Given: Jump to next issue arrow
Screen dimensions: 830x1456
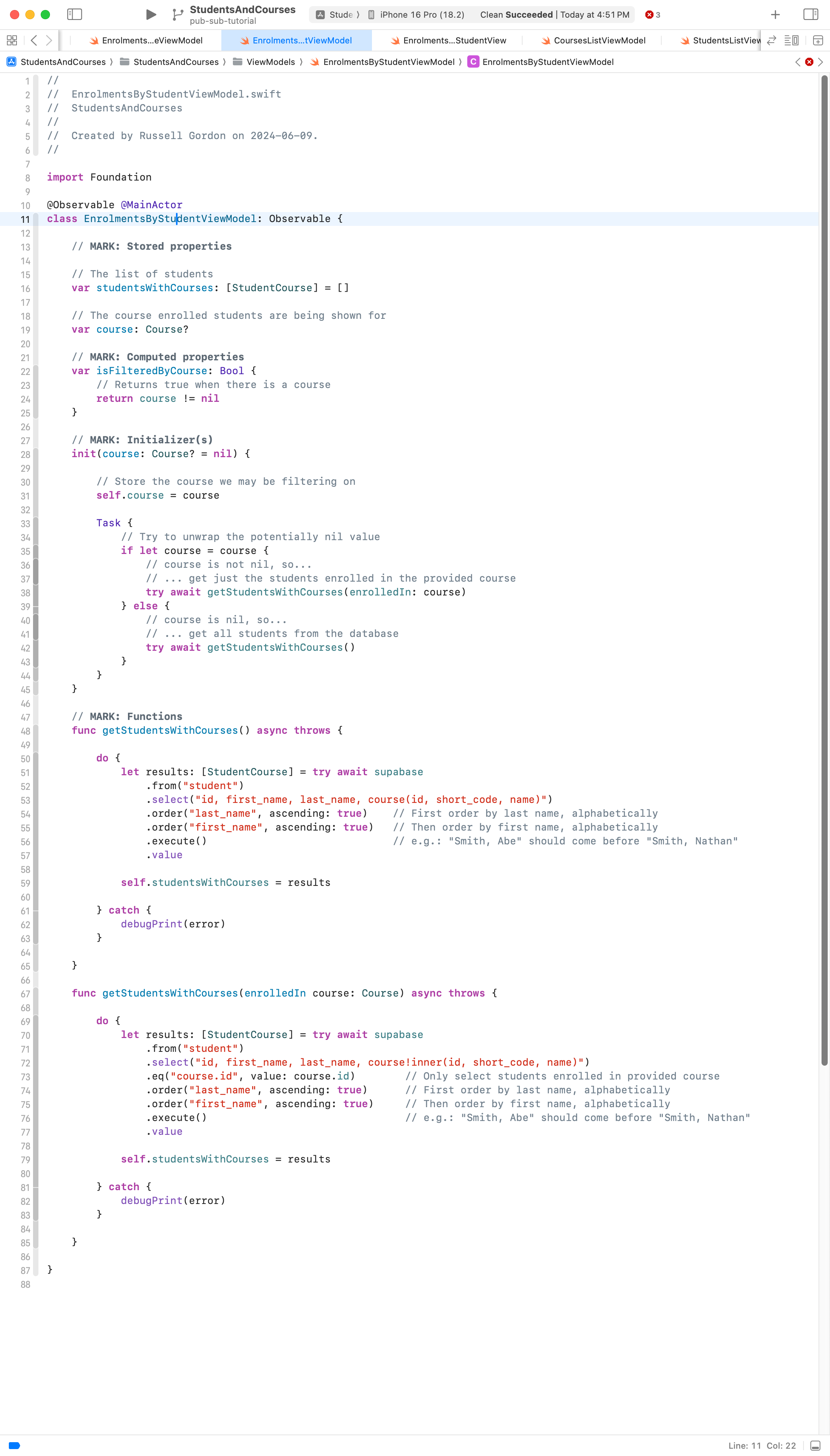Looking at the screenshot, I should point(820,62).
